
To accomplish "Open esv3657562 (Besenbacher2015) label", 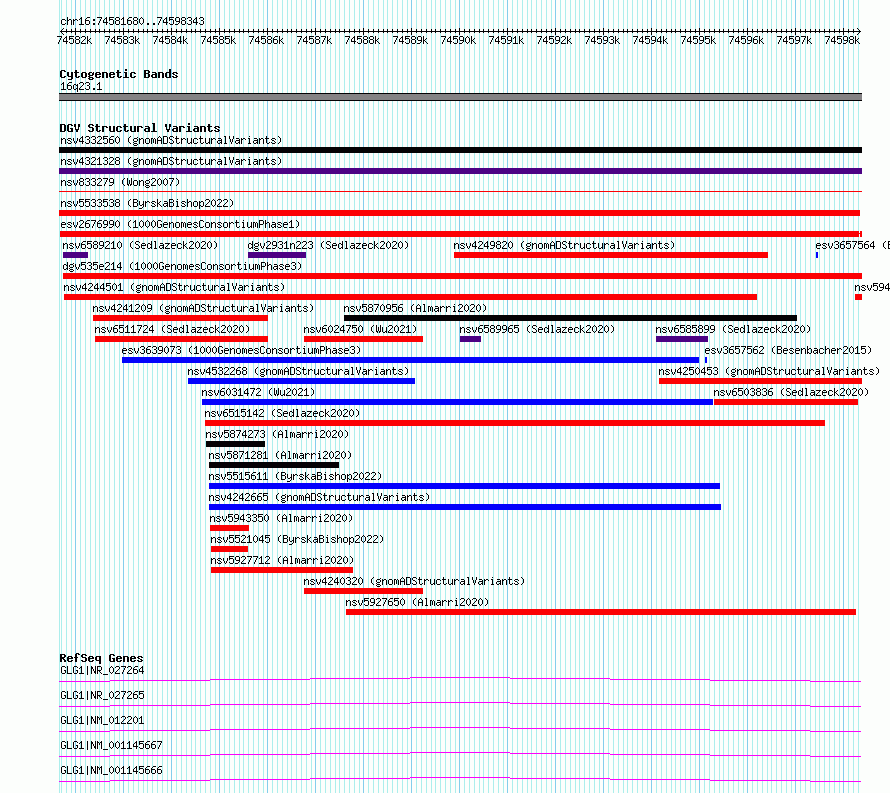I will [x=788, y=350].
